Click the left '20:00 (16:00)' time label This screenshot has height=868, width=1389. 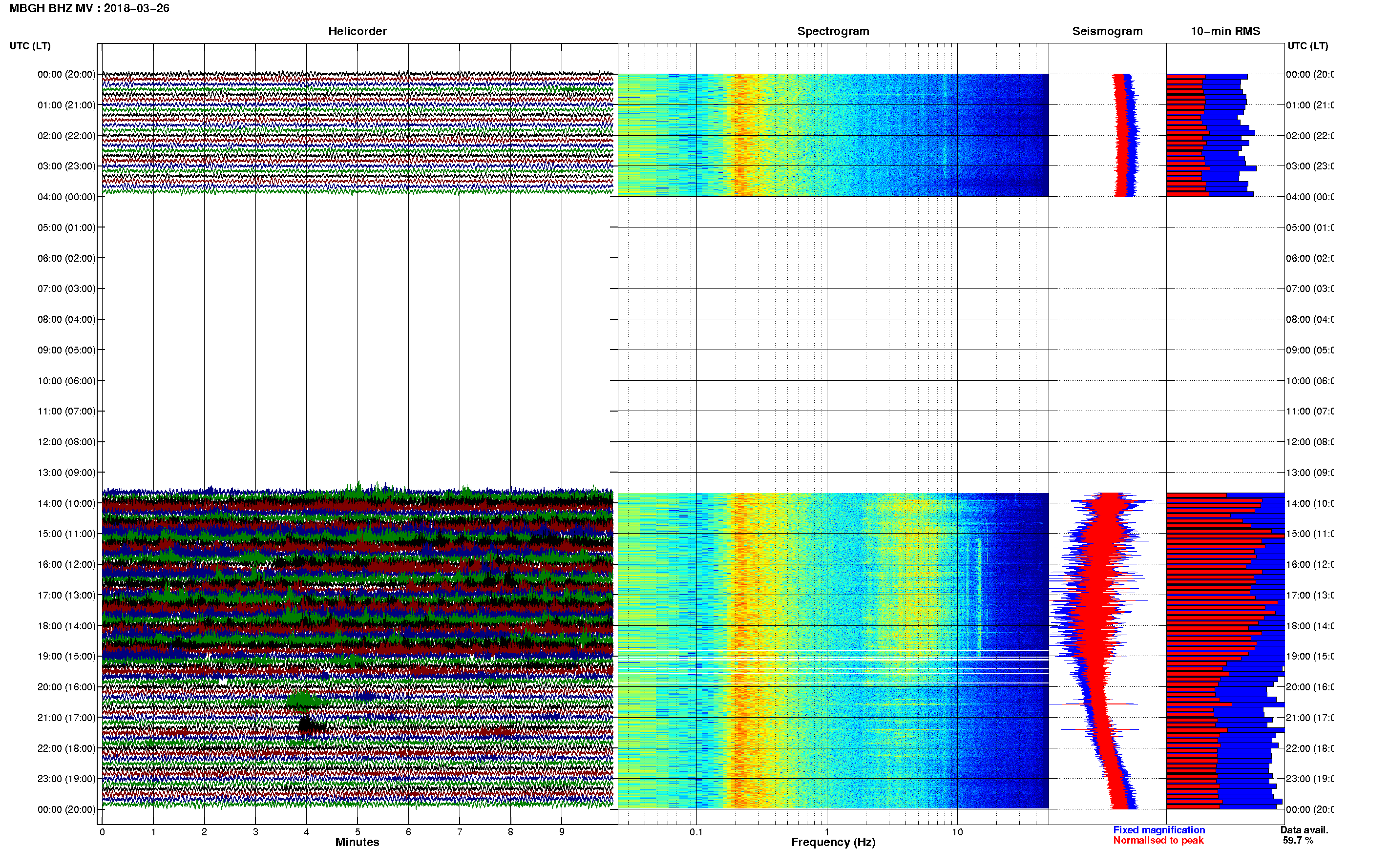tap(66, 687)
